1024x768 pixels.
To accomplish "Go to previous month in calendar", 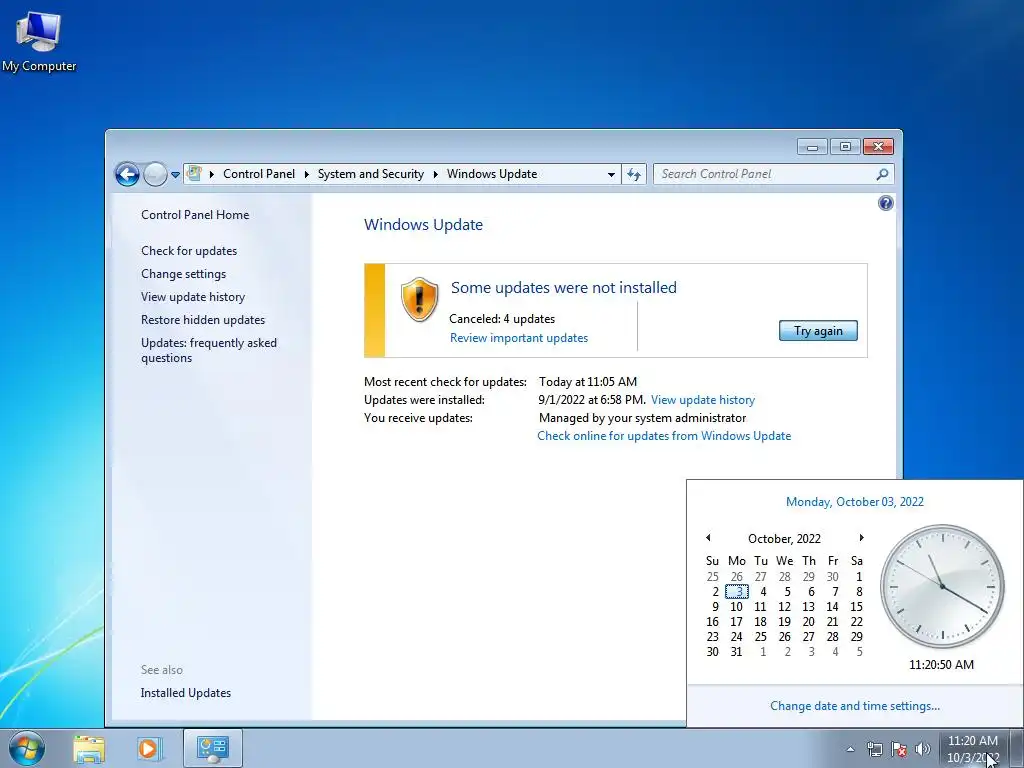I will 708,537.
